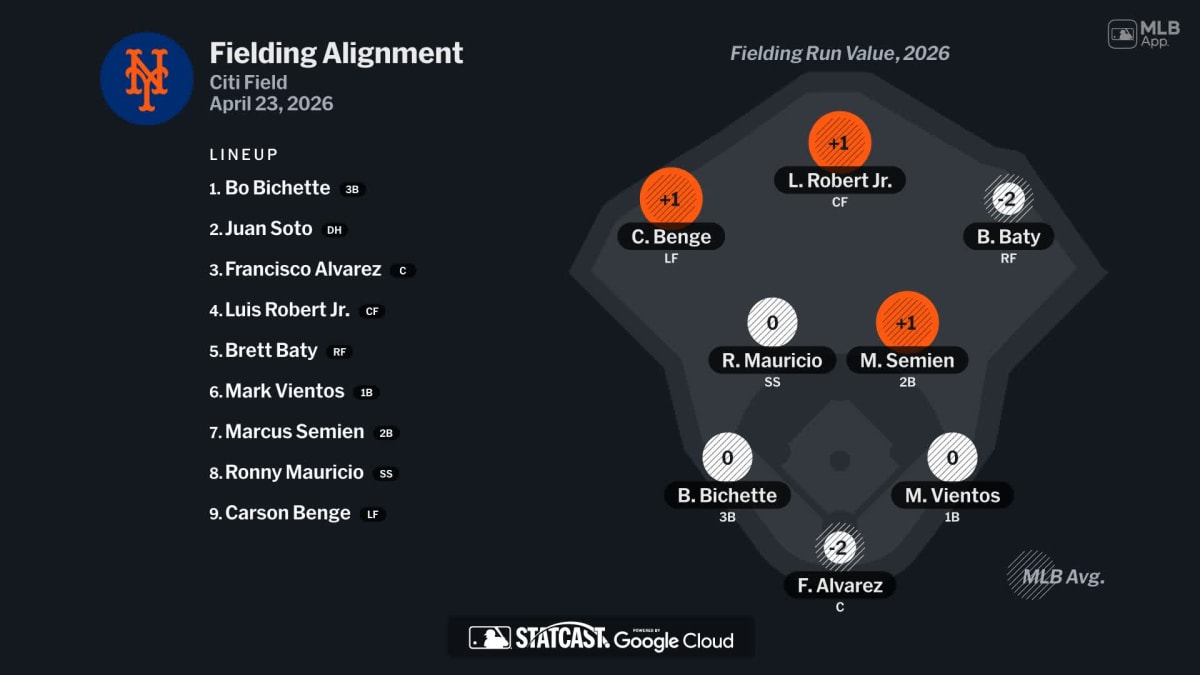Select Juan Soto from the lineup
Image resolution: width=1200 pixels, height=675 pixels.
(268, 229)
